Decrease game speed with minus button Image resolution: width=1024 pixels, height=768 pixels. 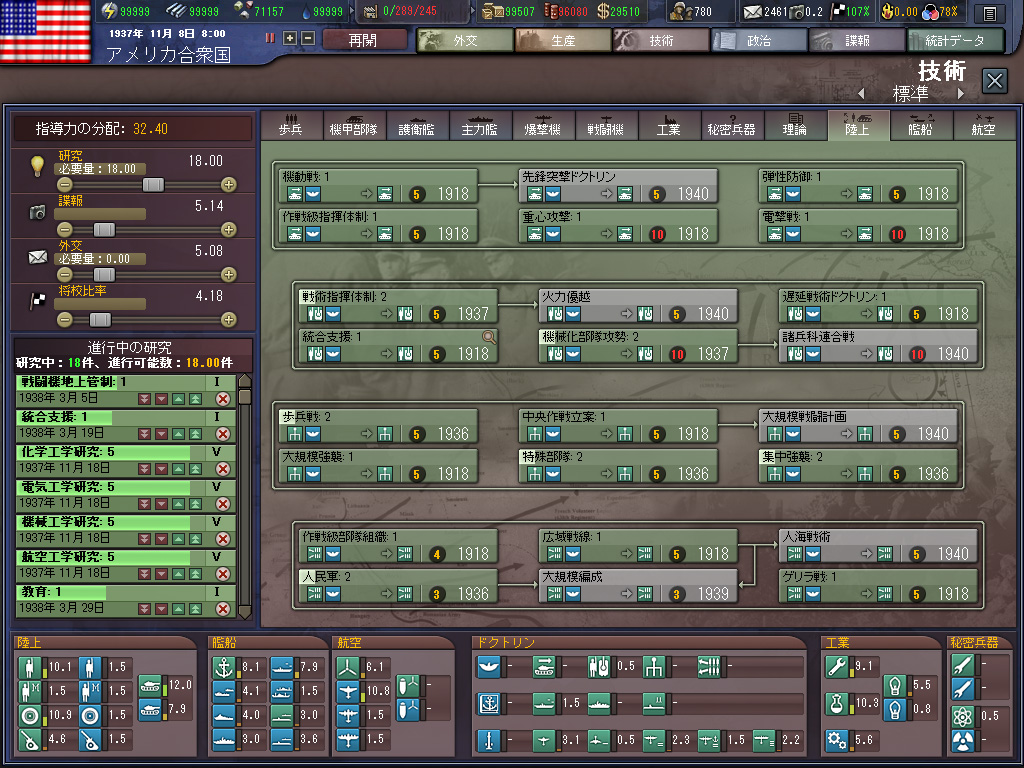[307, 38]
